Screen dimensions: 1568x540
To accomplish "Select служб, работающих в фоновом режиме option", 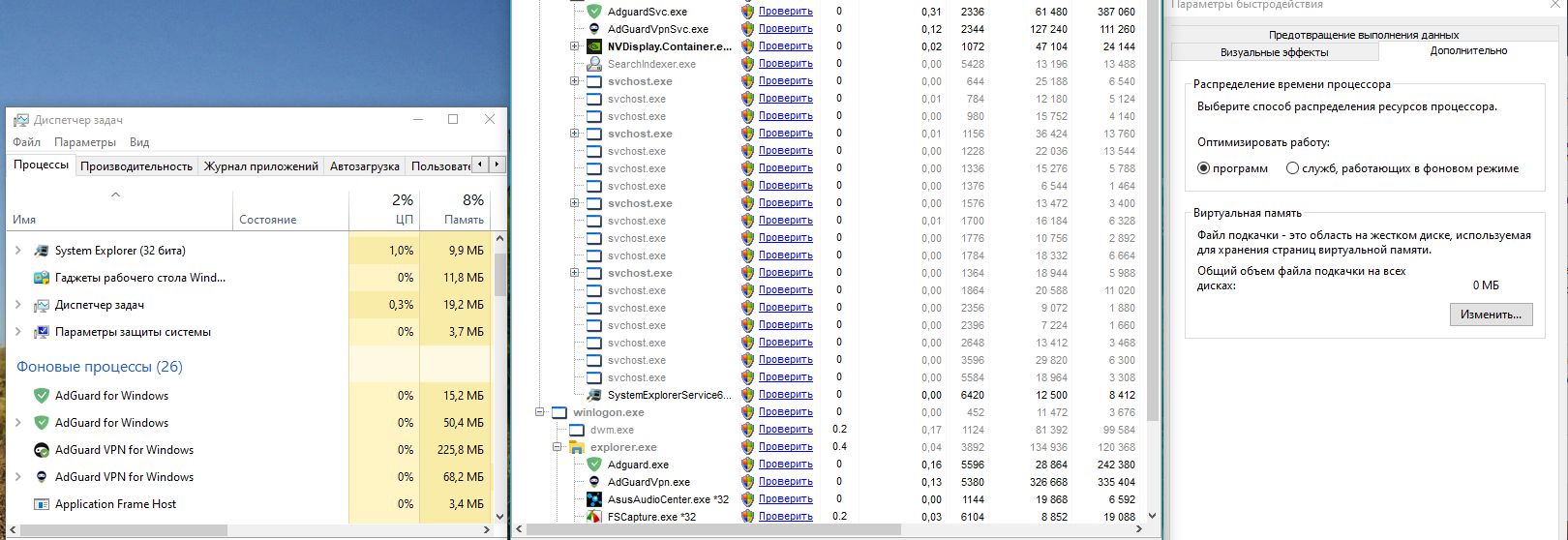I will coord(1292,168).
